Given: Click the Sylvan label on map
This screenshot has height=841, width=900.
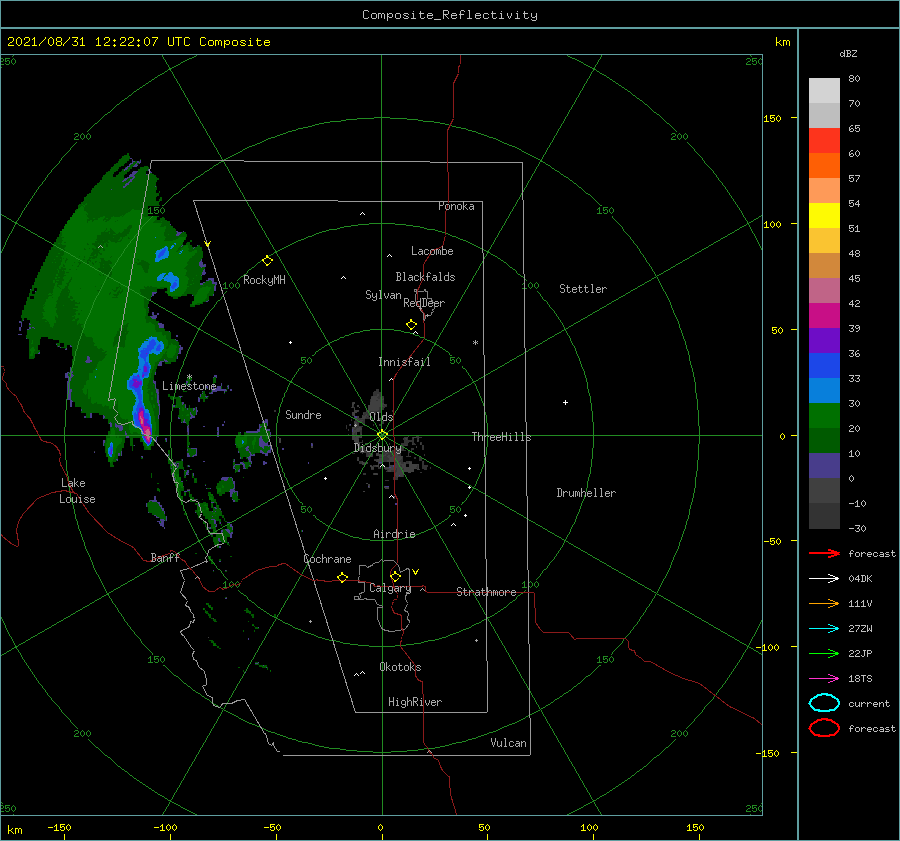Looking at the screenshot, I should [383, 295].
